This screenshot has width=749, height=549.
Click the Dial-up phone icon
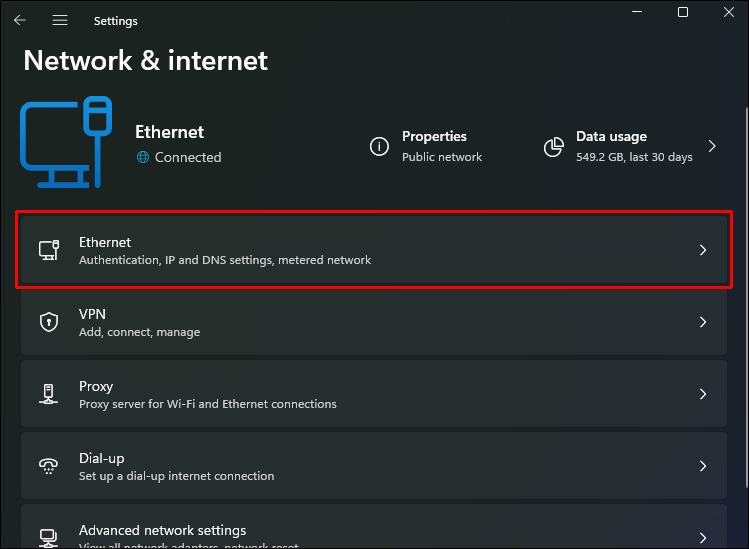pos(48,466)
